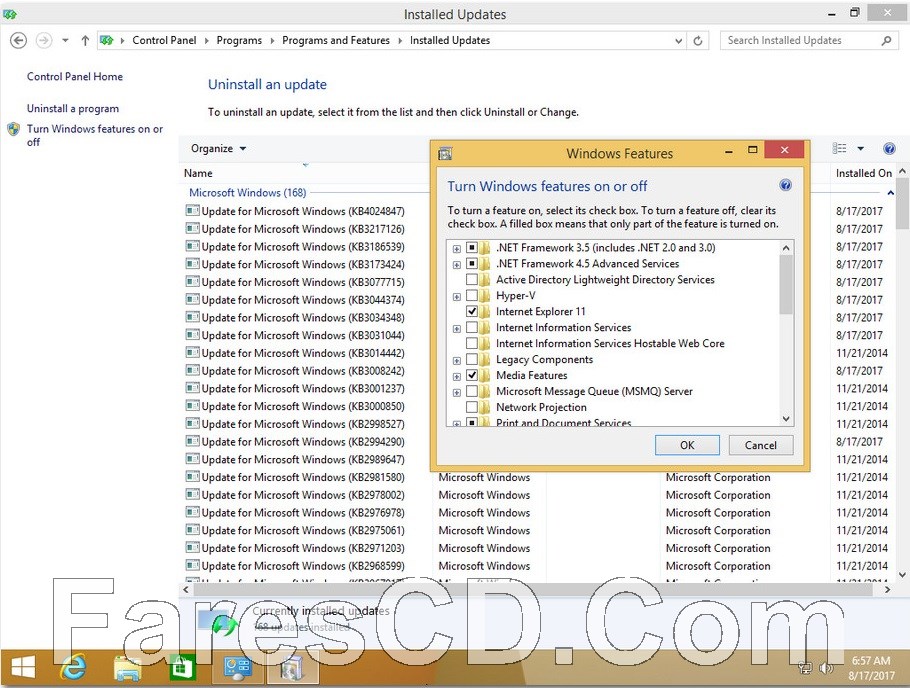Click the Control Panel icon in address bar
Image resolution: width=910 pixels, height=688 pixels.
tap(106, 40)
